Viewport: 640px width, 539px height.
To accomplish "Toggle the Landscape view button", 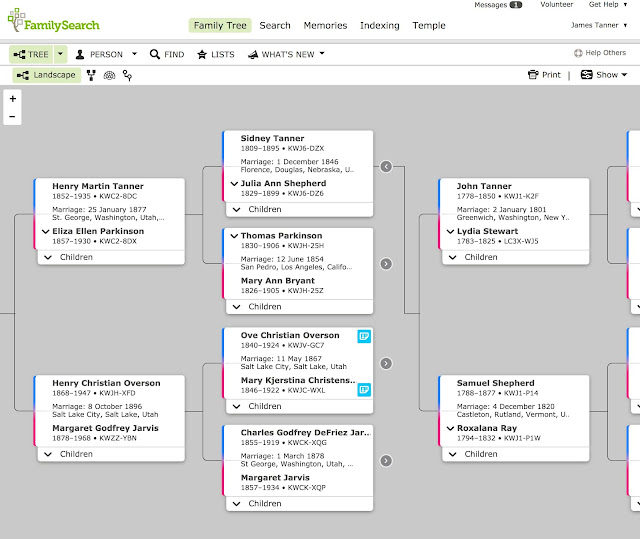I will tap(46, 75).
